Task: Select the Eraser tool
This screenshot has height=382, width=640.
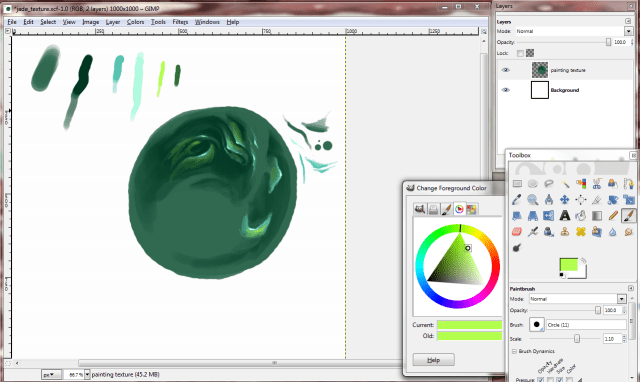Action: point(517,232)
